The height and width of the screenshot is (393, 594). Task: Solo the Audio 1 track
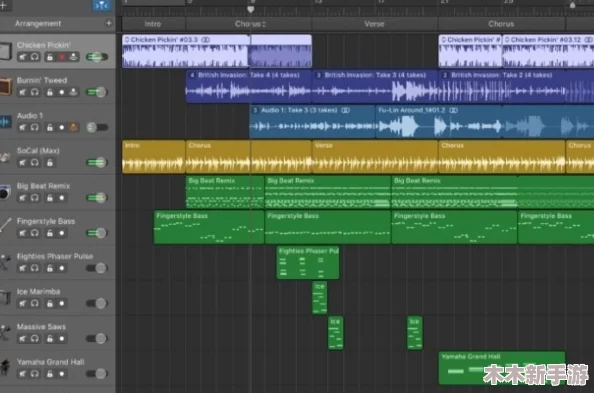click(34, 127)
